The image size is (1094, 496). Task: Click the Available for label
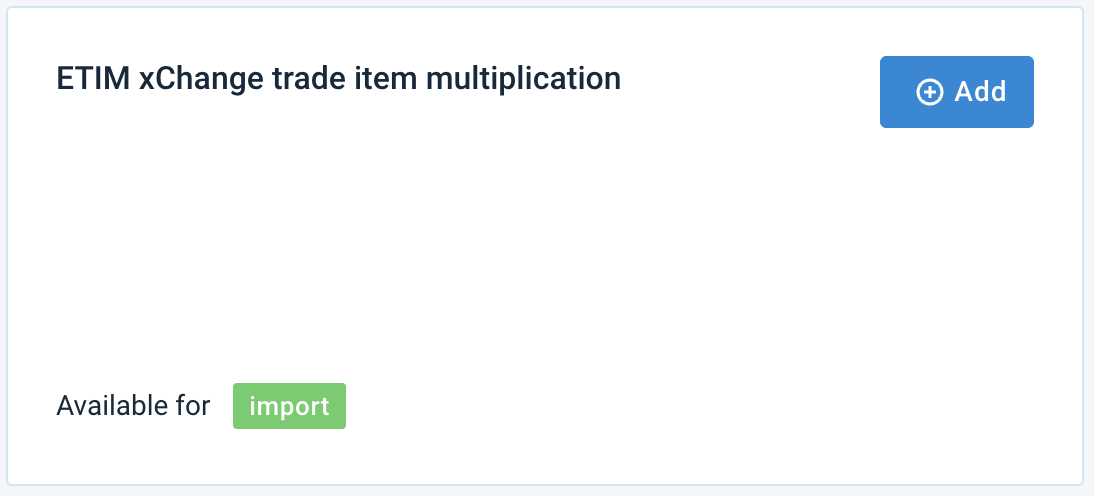133,406
